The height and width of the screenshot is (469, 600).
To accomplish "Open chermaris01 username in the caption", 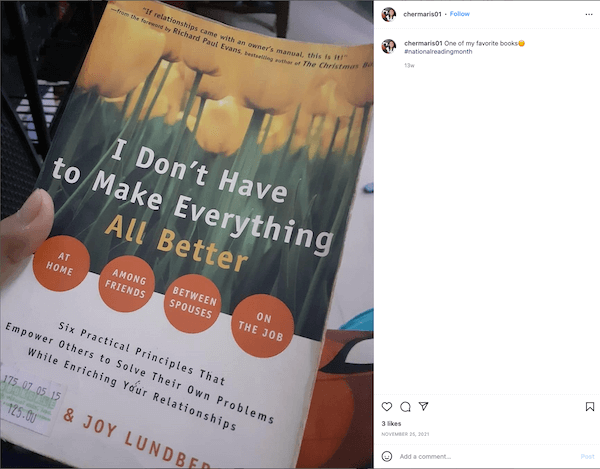I will 423,43.
